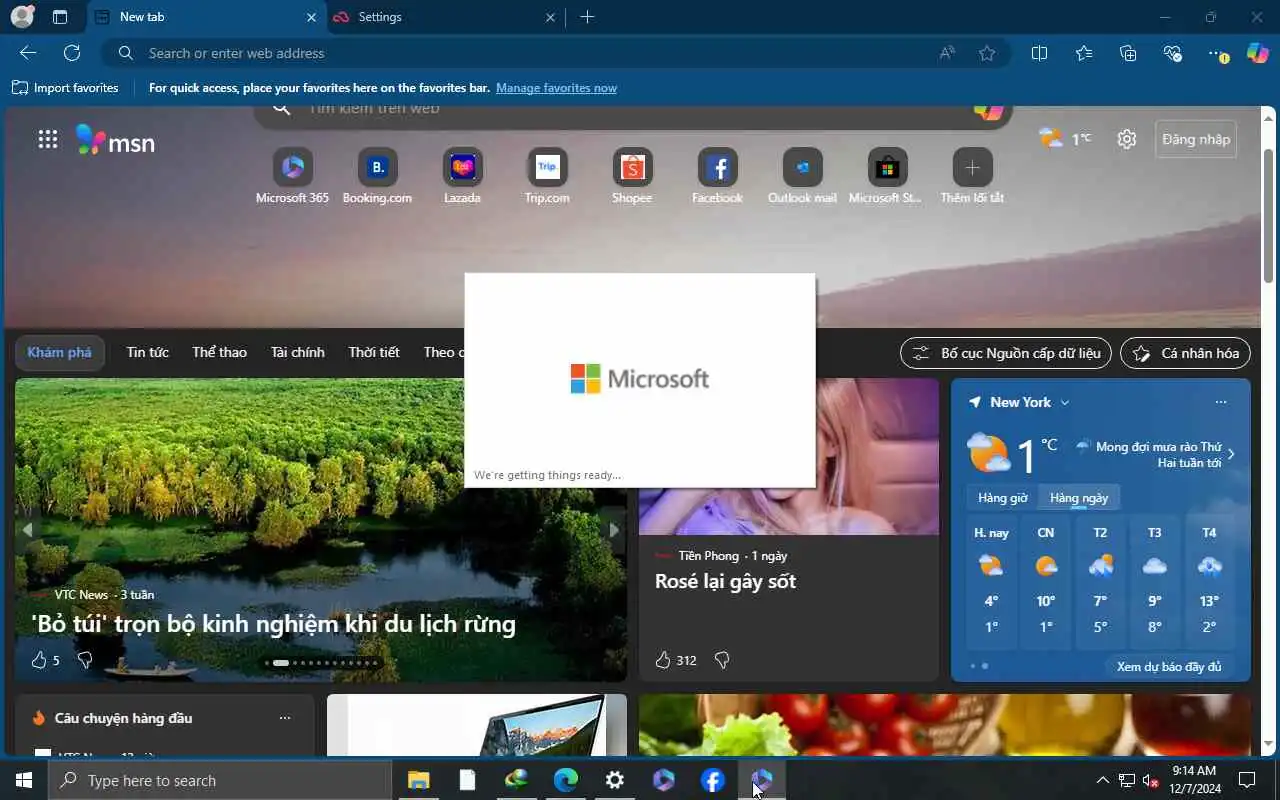Open Browser essentials heart icon

click(1173, 53)
